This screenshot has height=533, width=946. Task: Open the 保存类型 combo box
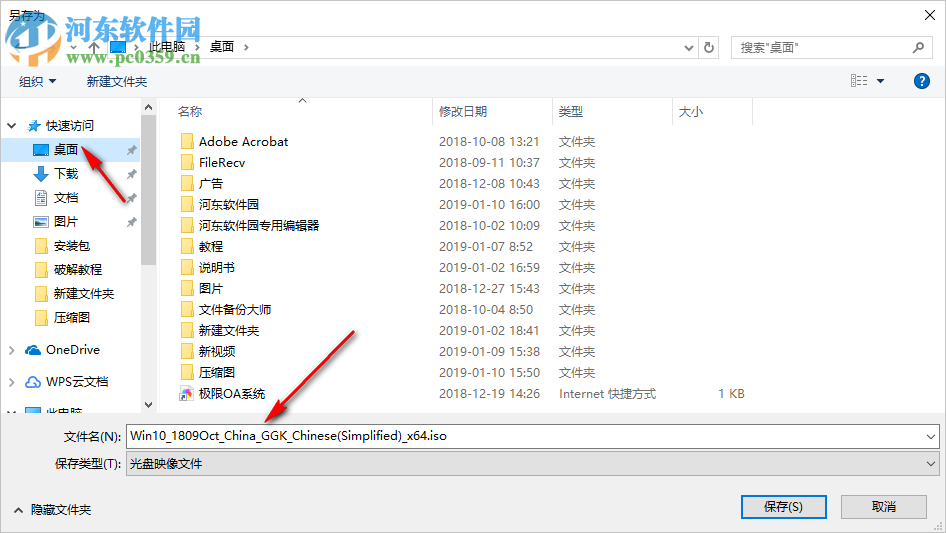[532, 464]
